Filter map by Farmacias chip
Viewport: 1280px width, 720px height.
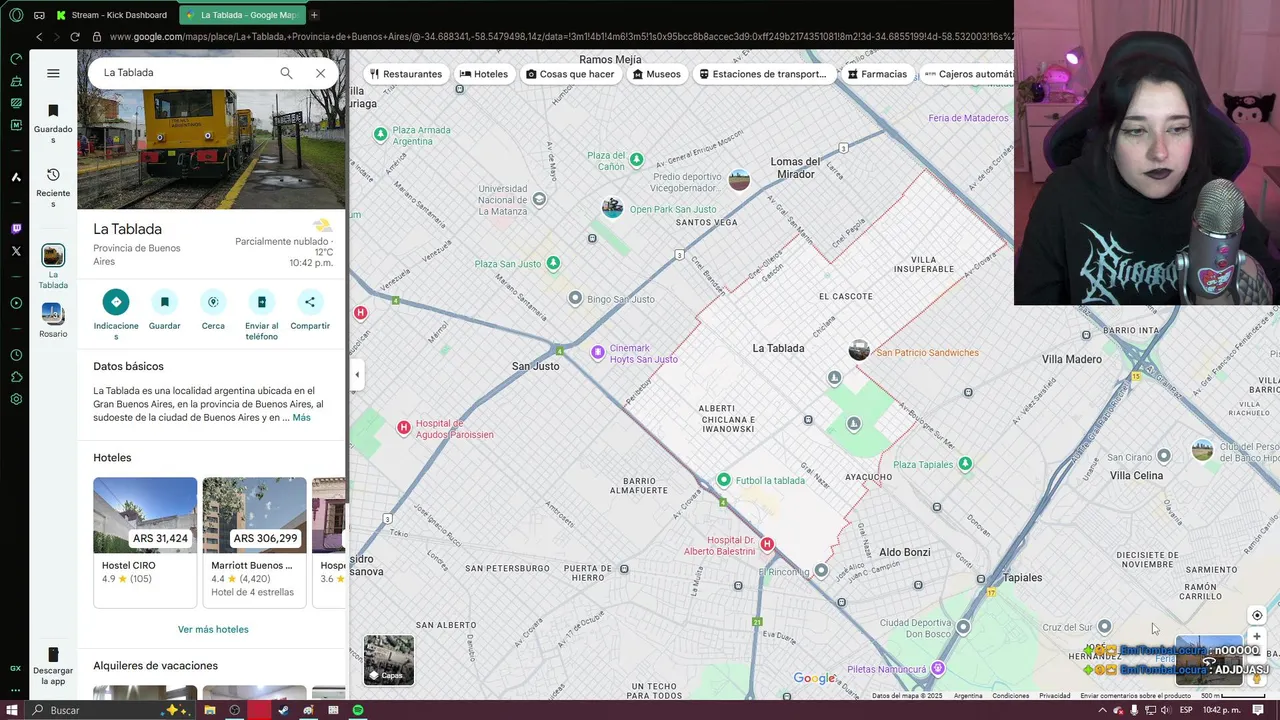click(877, 74)
